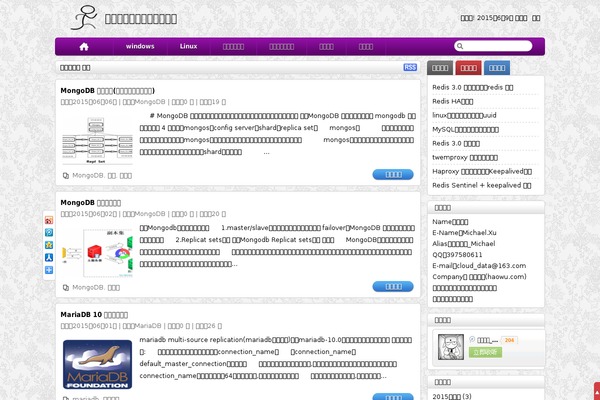Open the Weibo avatar cartoon image
The image size is (600, 400).
[x=451, y=347]
